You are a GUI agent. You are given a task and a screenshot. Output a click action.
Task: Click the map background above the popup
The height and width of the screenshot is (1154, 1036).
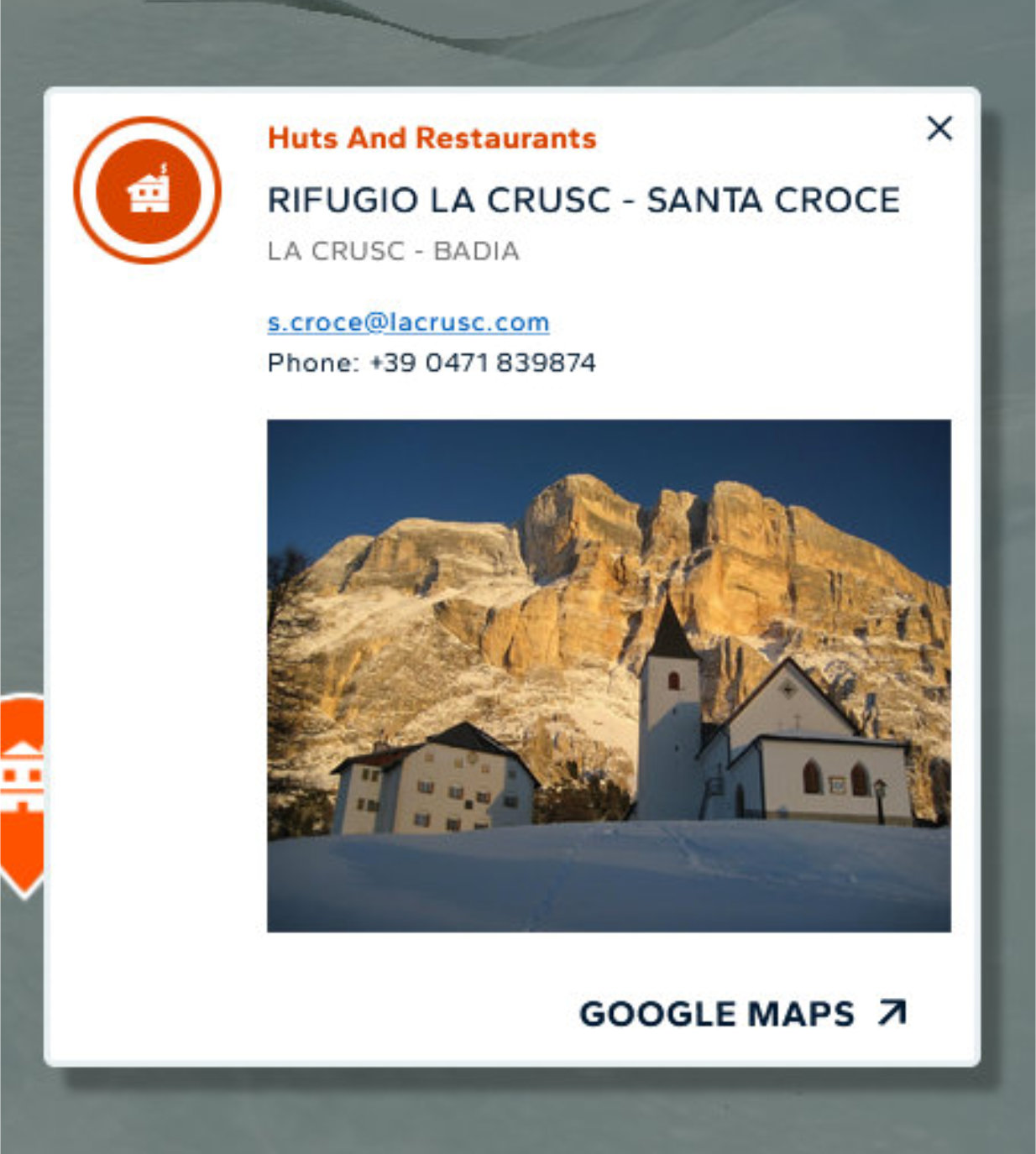[518, 42]
